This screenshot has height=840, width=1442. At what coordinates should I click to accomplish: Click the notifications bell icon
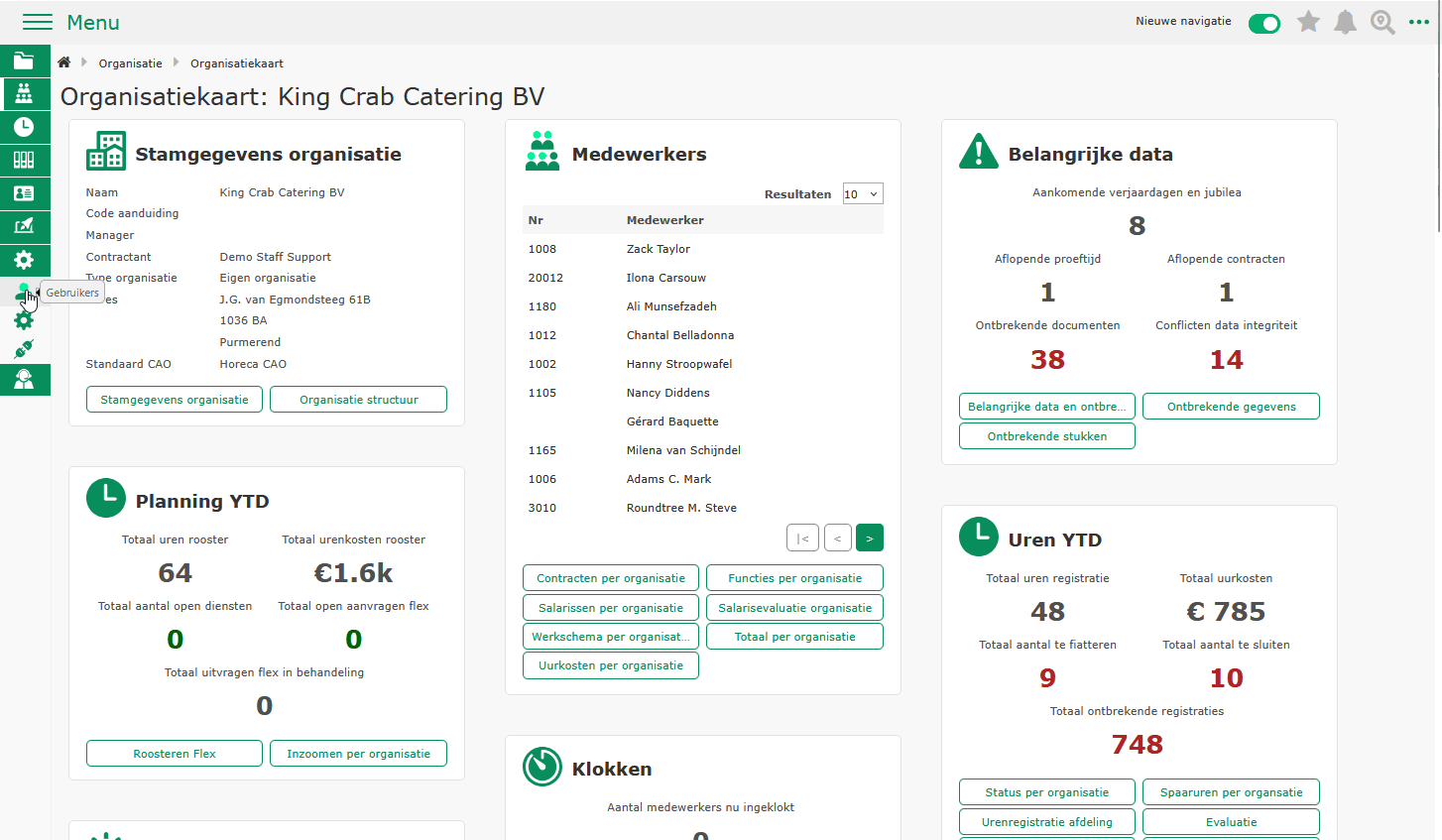[x=1346, y=22]
